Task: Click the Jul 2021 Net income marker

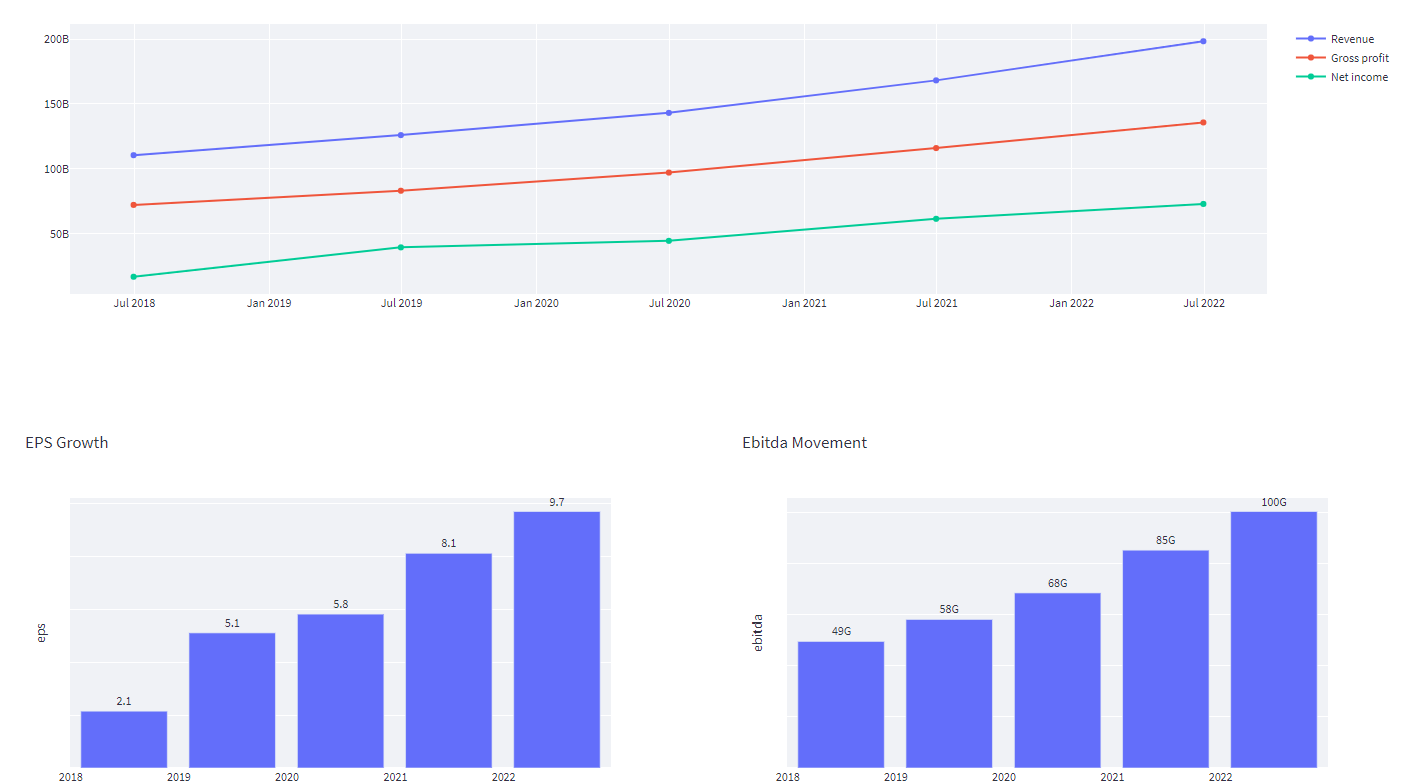Action: point(936,217)
